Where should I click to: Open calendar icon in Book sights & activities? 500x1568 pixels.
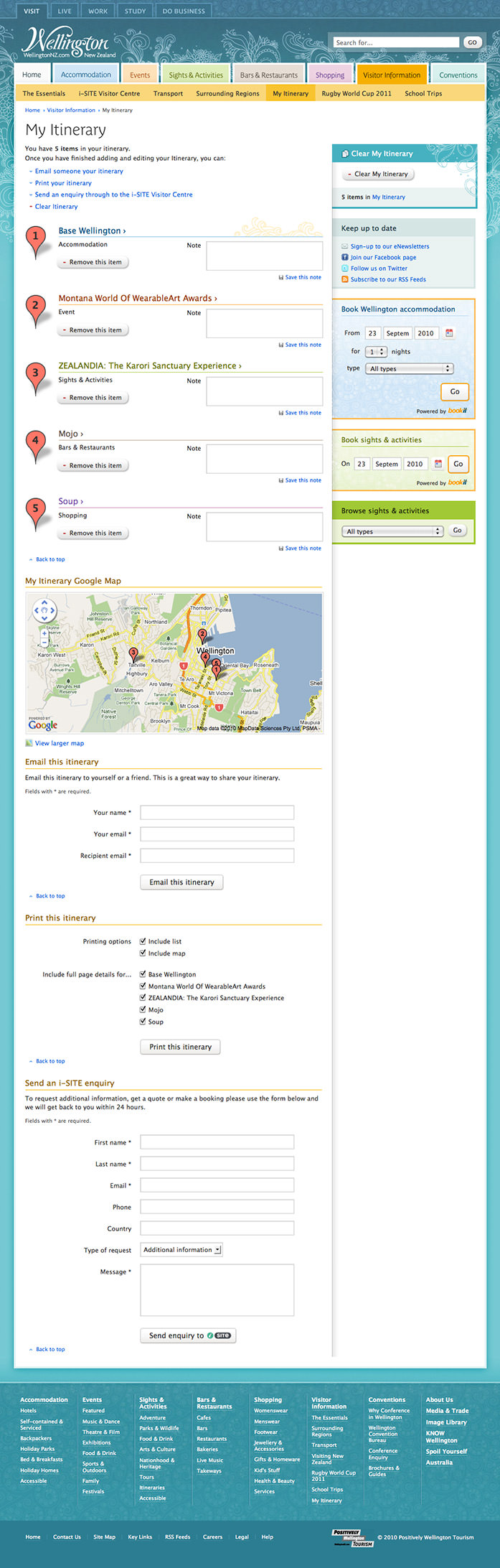[x=438, y=464]
